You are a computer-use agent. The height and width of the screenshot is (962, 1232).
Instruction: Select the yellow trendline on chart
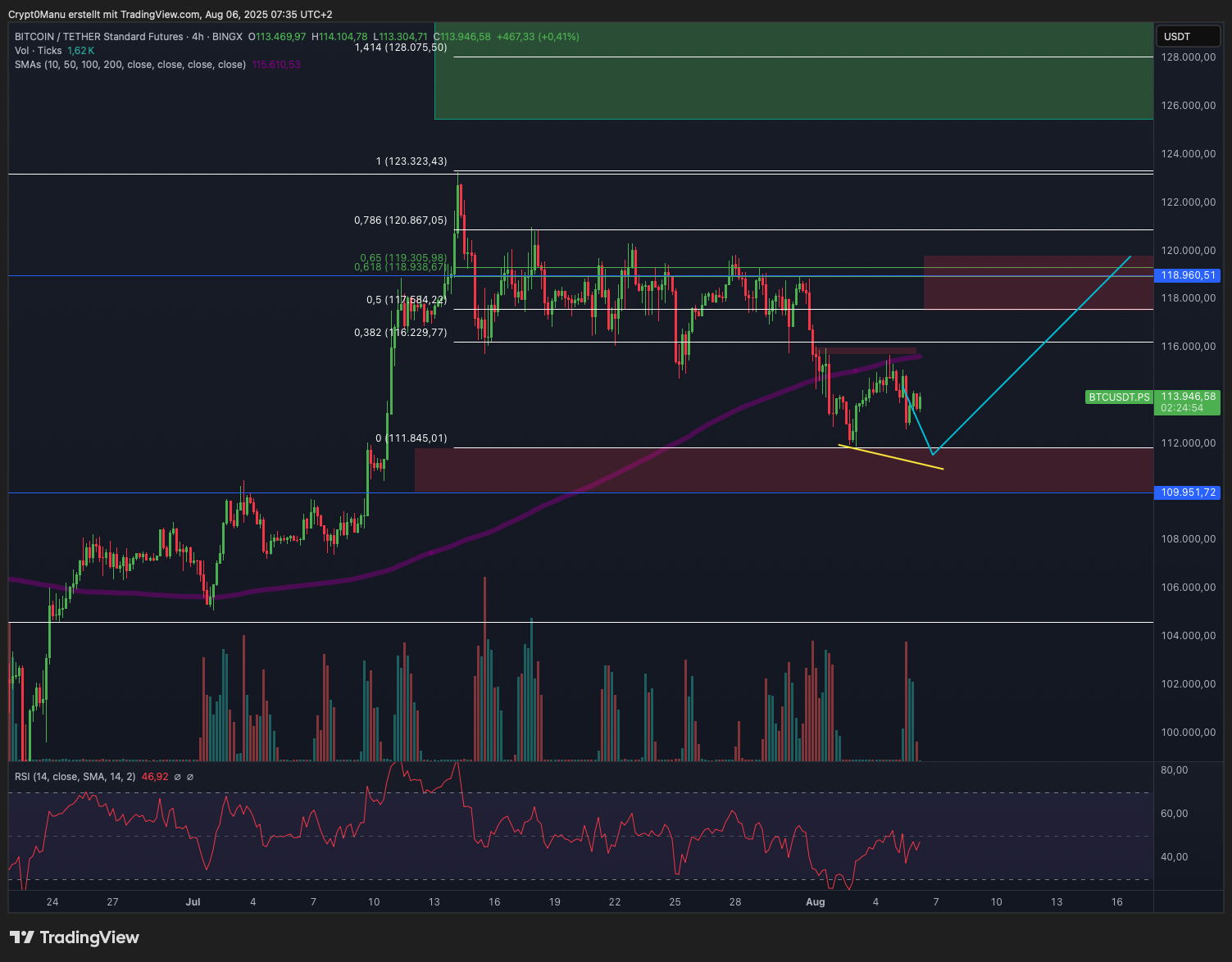tap(891, 457)
